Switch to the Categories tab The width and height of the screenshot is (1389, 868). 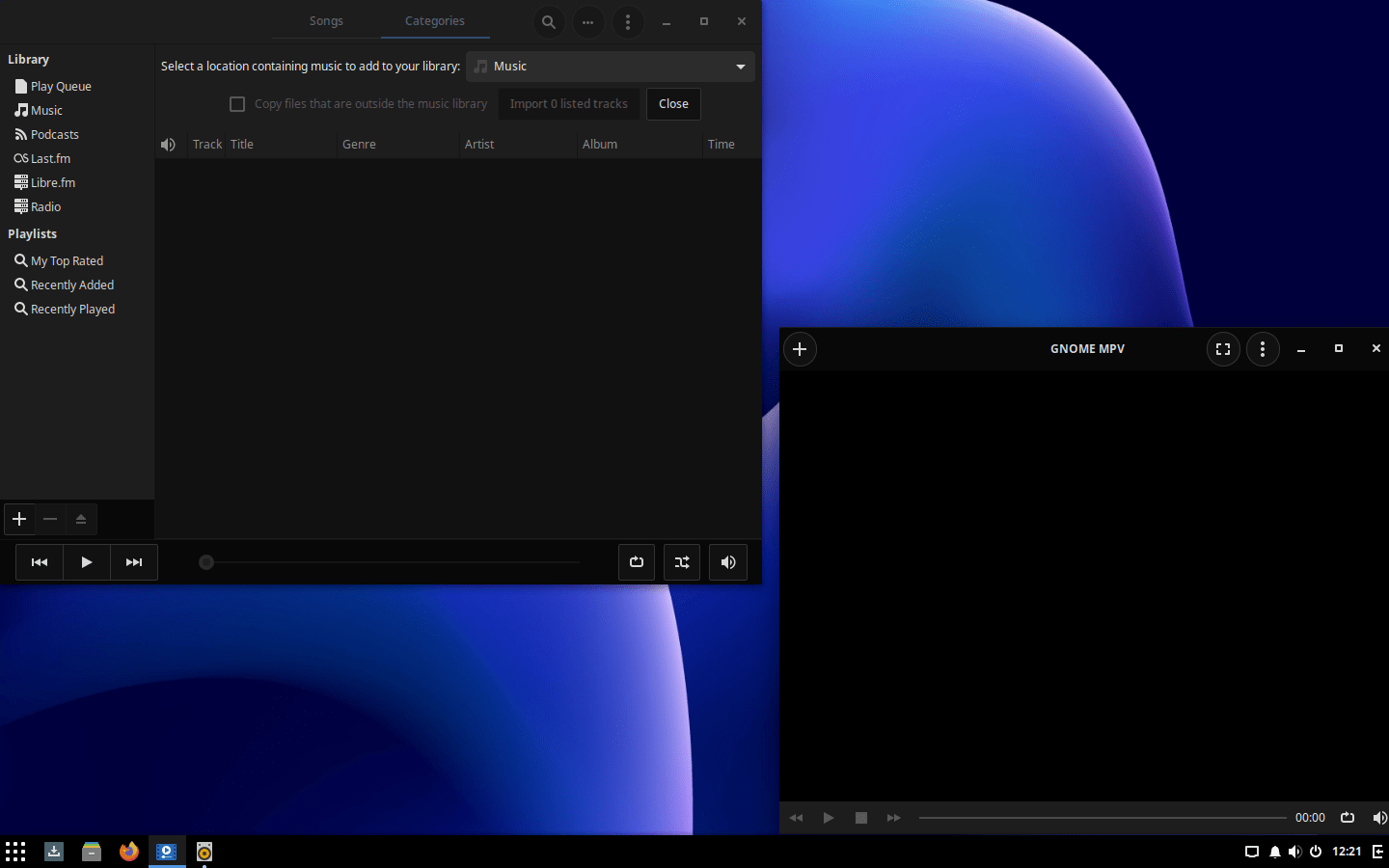pyautogui.click(x=434, y=21)
